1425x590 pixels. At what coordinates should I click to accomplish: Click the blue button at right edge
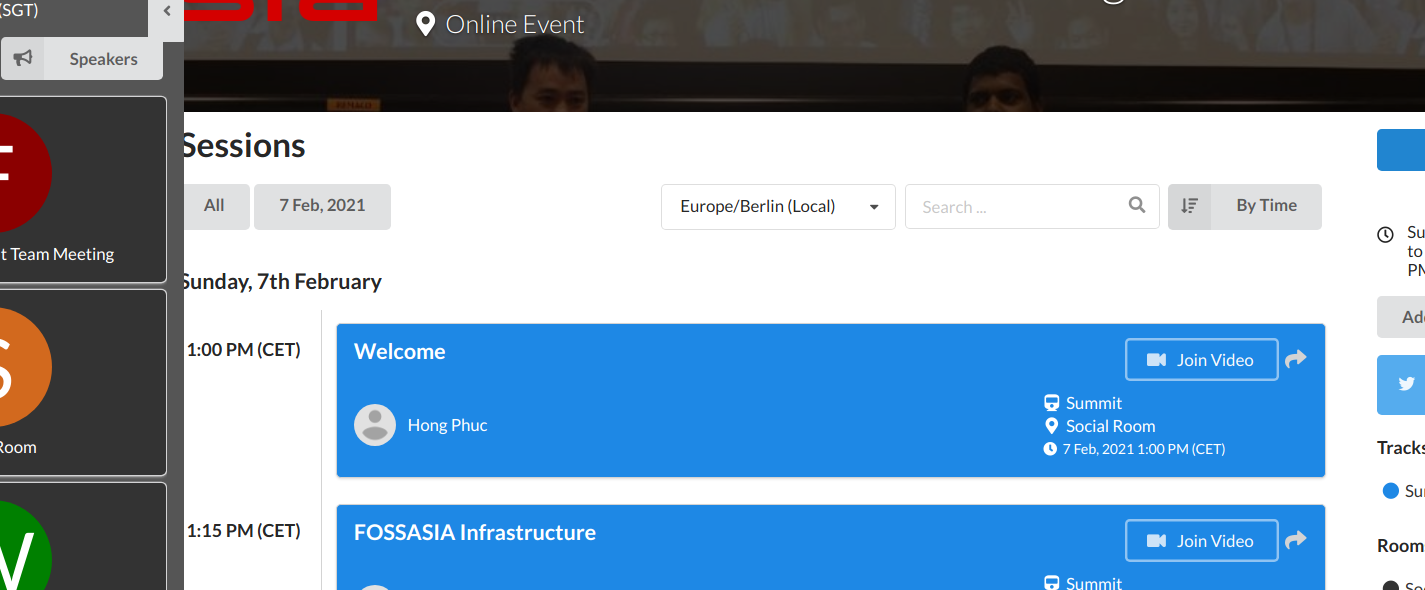1401,150
